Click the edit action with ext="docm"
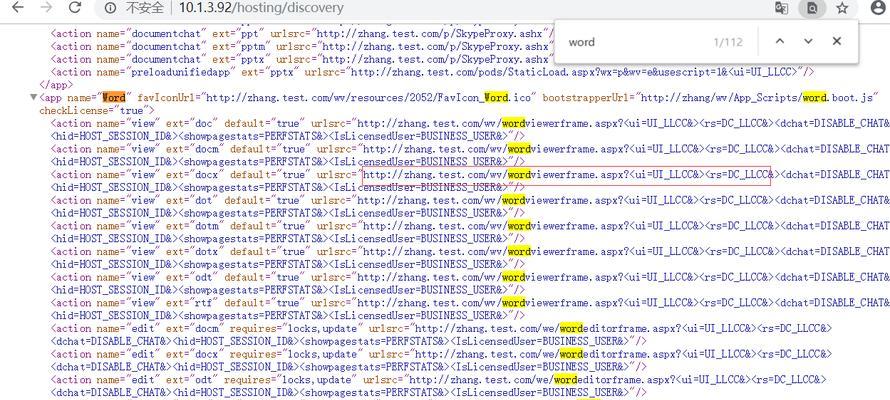Image resolution: width=890 pixels, height=400 pixels. pyautogui.click(x=442, y=334)
